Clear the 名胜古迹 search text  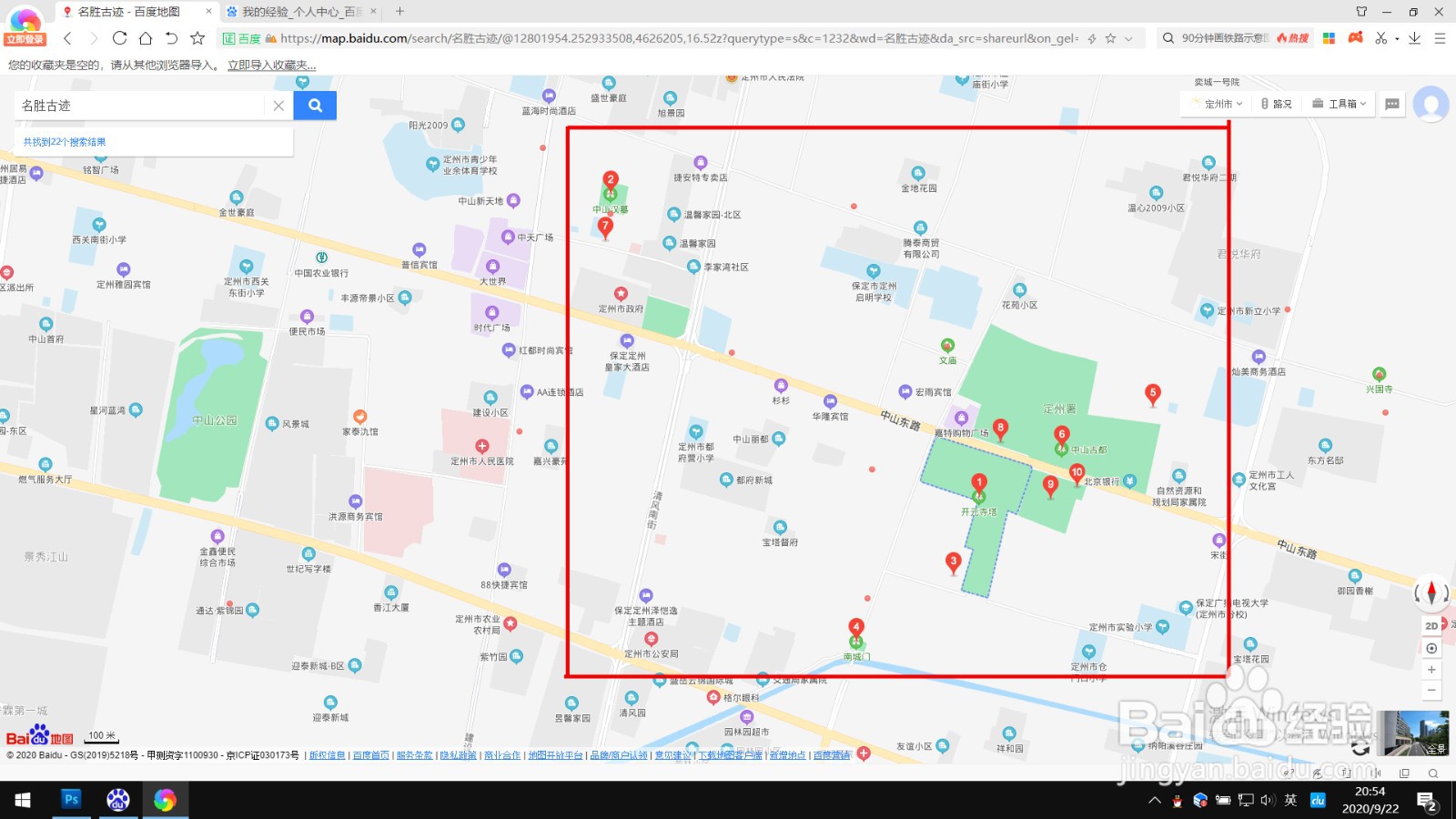278,106
